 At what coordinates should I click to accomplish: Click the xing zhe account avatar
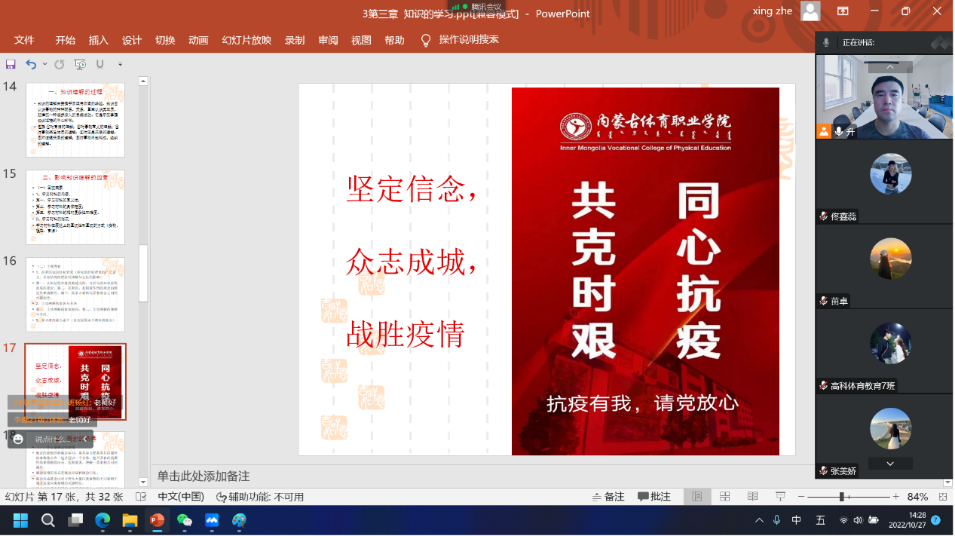(810, 11)
